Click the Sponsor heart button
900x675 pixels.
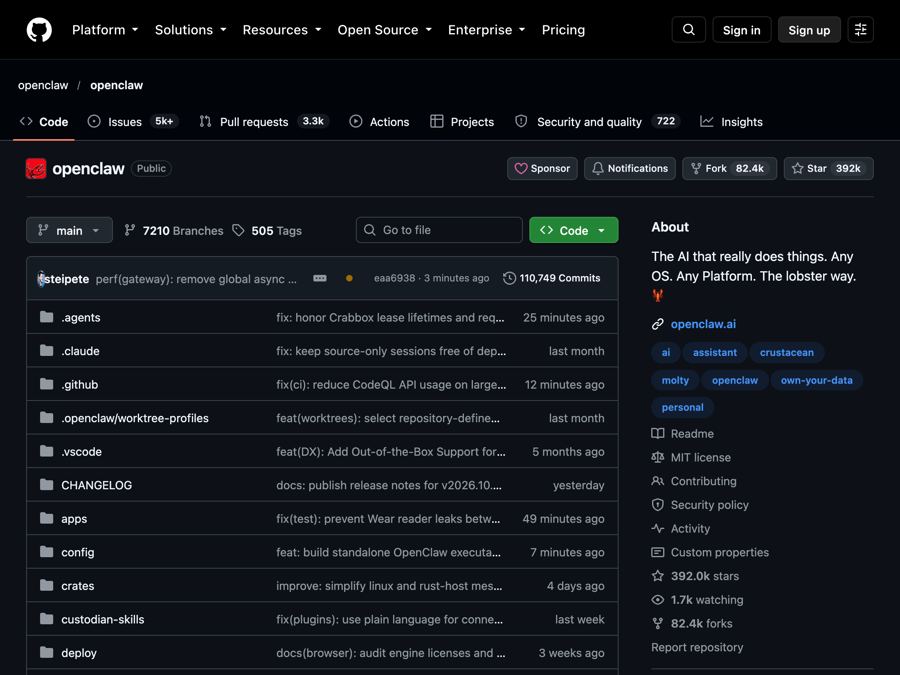pyautogui.click(x=542, y=169)
